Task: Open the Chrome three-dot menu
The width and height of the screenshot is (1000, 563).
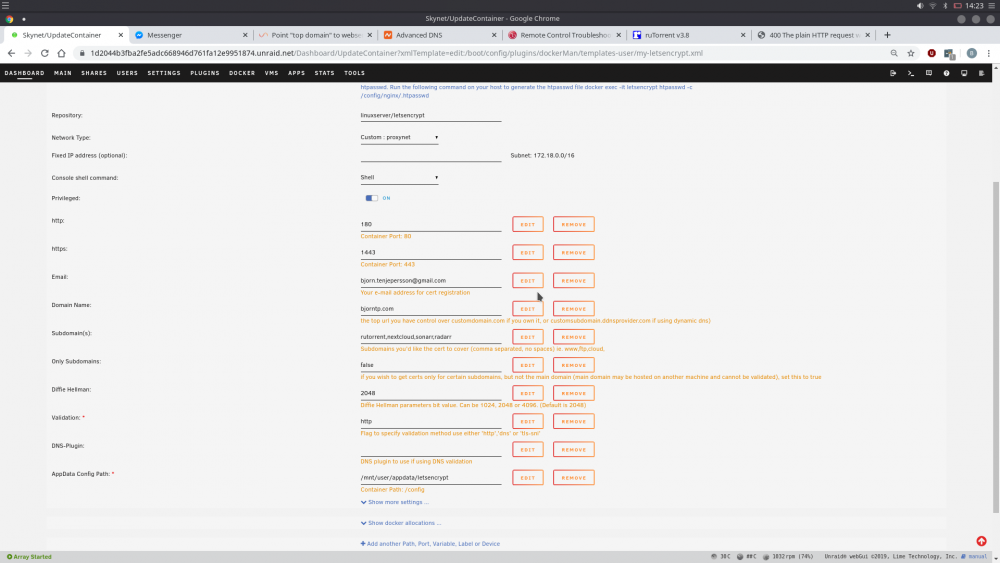Action: (x=989, y=54)
